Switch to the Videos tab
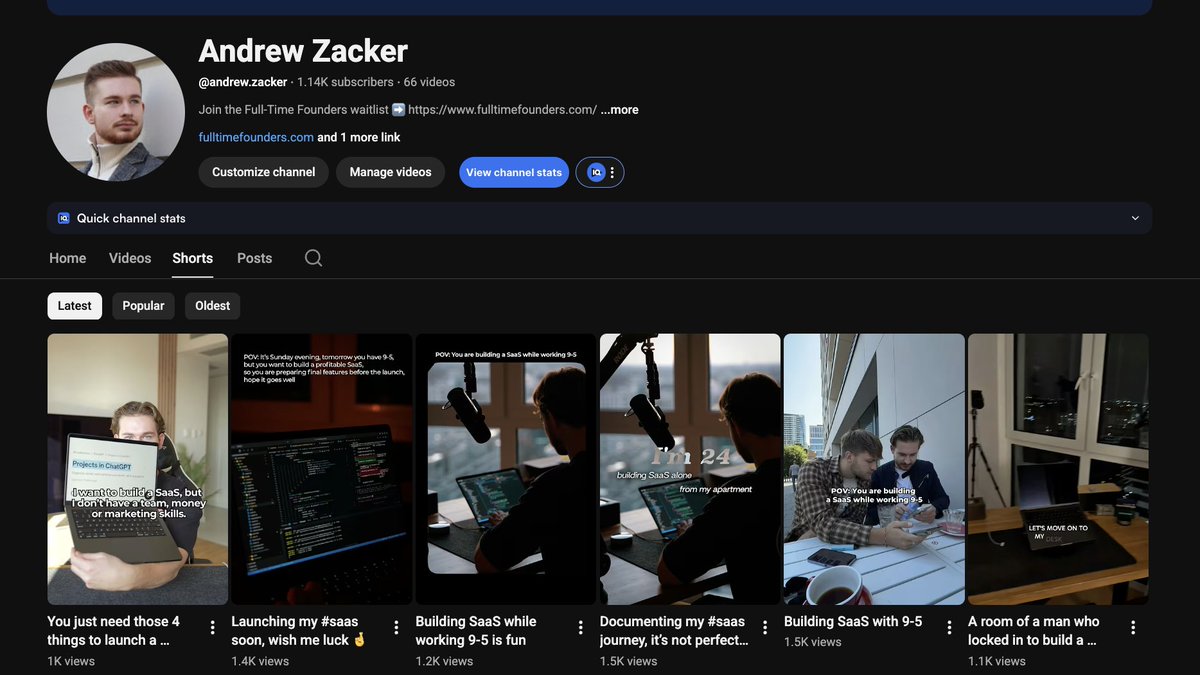 [x=129, y=258]
